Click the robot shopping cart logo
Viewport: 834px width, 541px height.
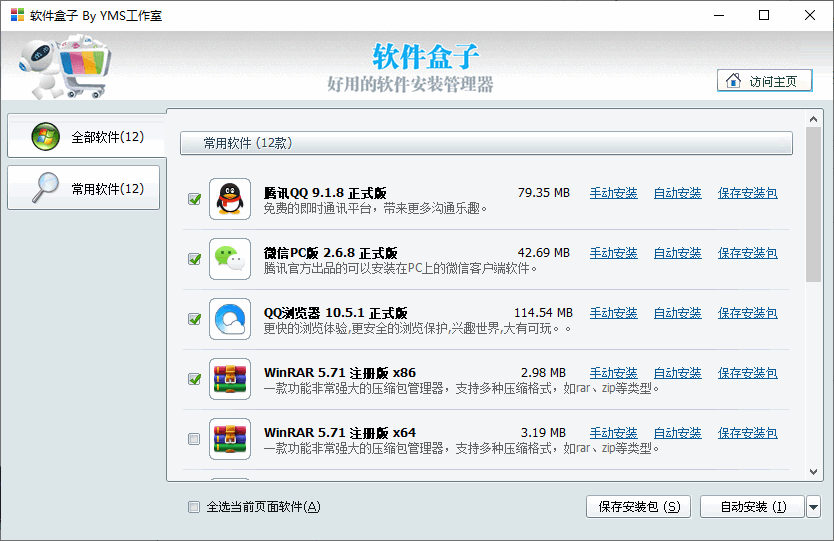pyautogui.click(x=65, y=66)
